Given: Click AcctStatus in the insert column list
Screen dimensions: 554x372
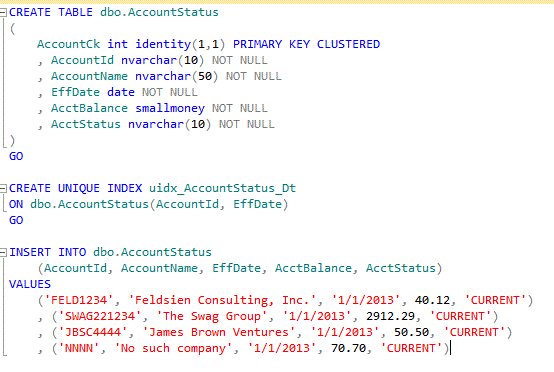Looking at the screenshot, I should tap(400, 268).
